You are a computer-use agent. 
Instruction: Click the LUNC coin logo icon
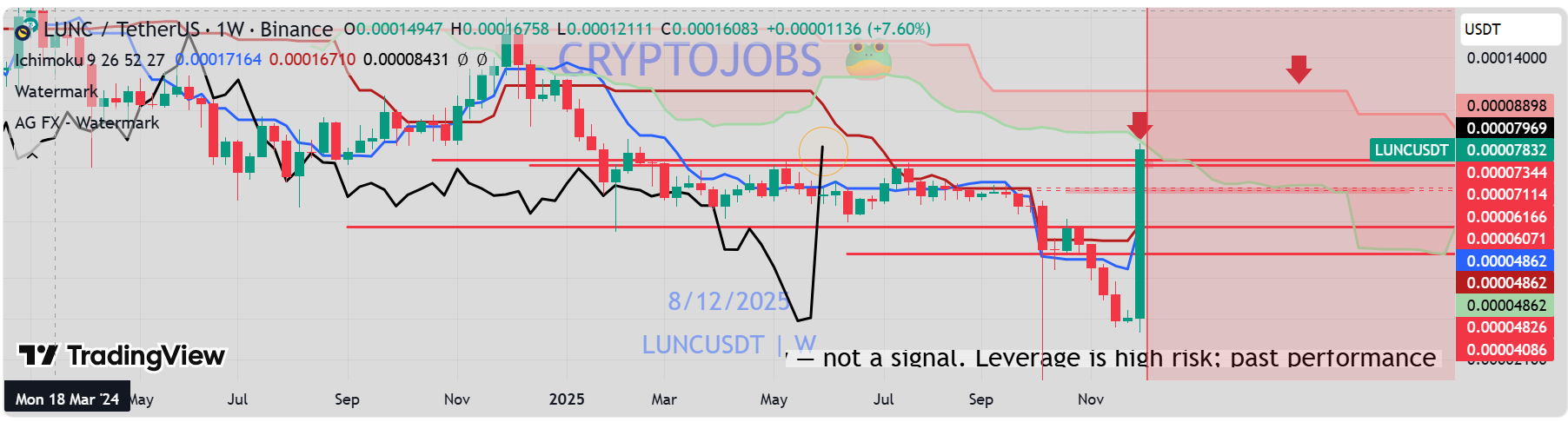pos(23,31)
